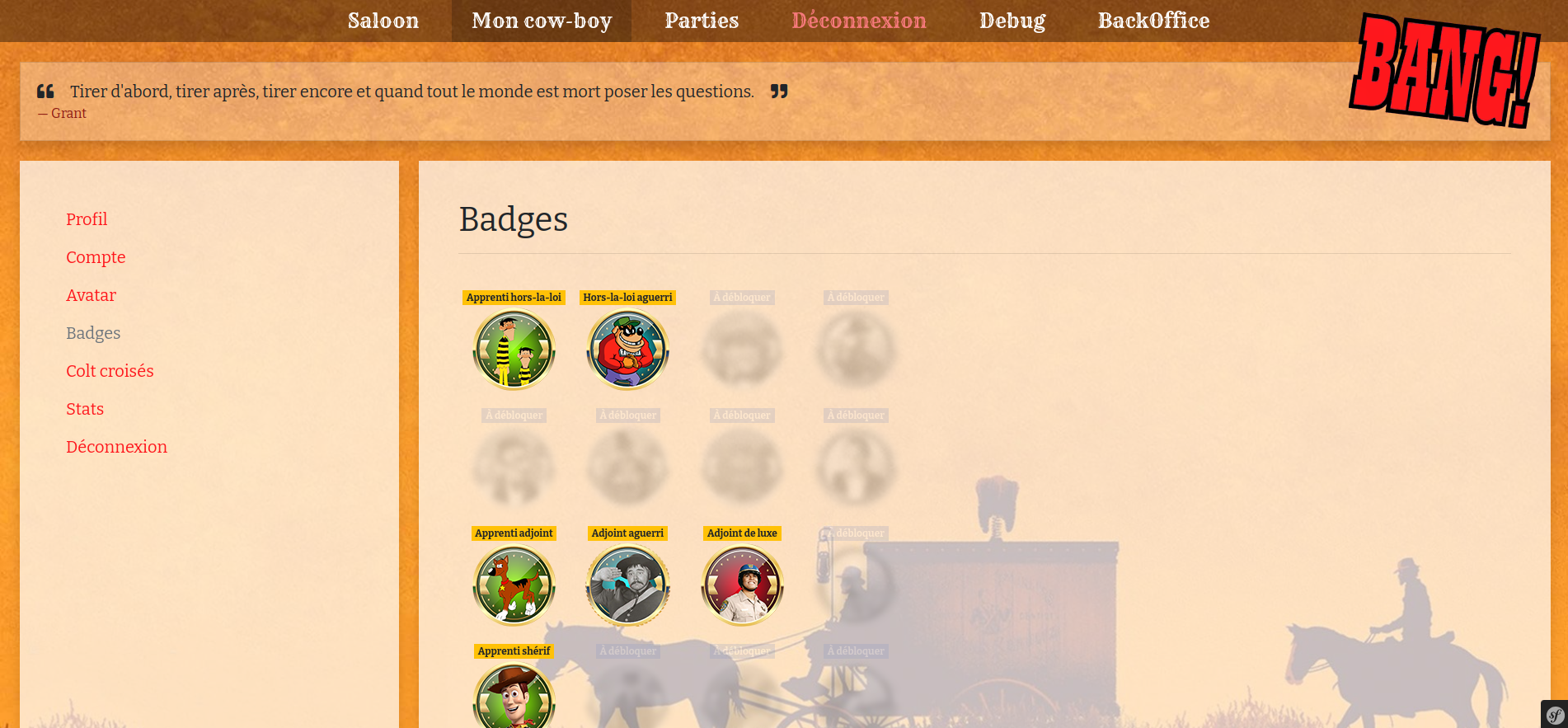
Task: Select the Hors-la-loi aguerri badge
Action: click(627, 350)
